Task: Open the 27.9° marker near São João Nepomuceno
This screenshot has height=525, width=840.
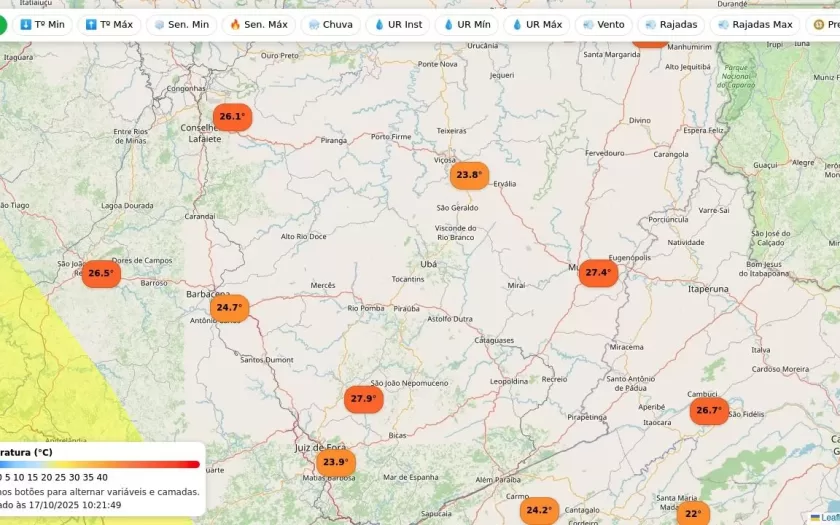Action: (x=363, y=399)
